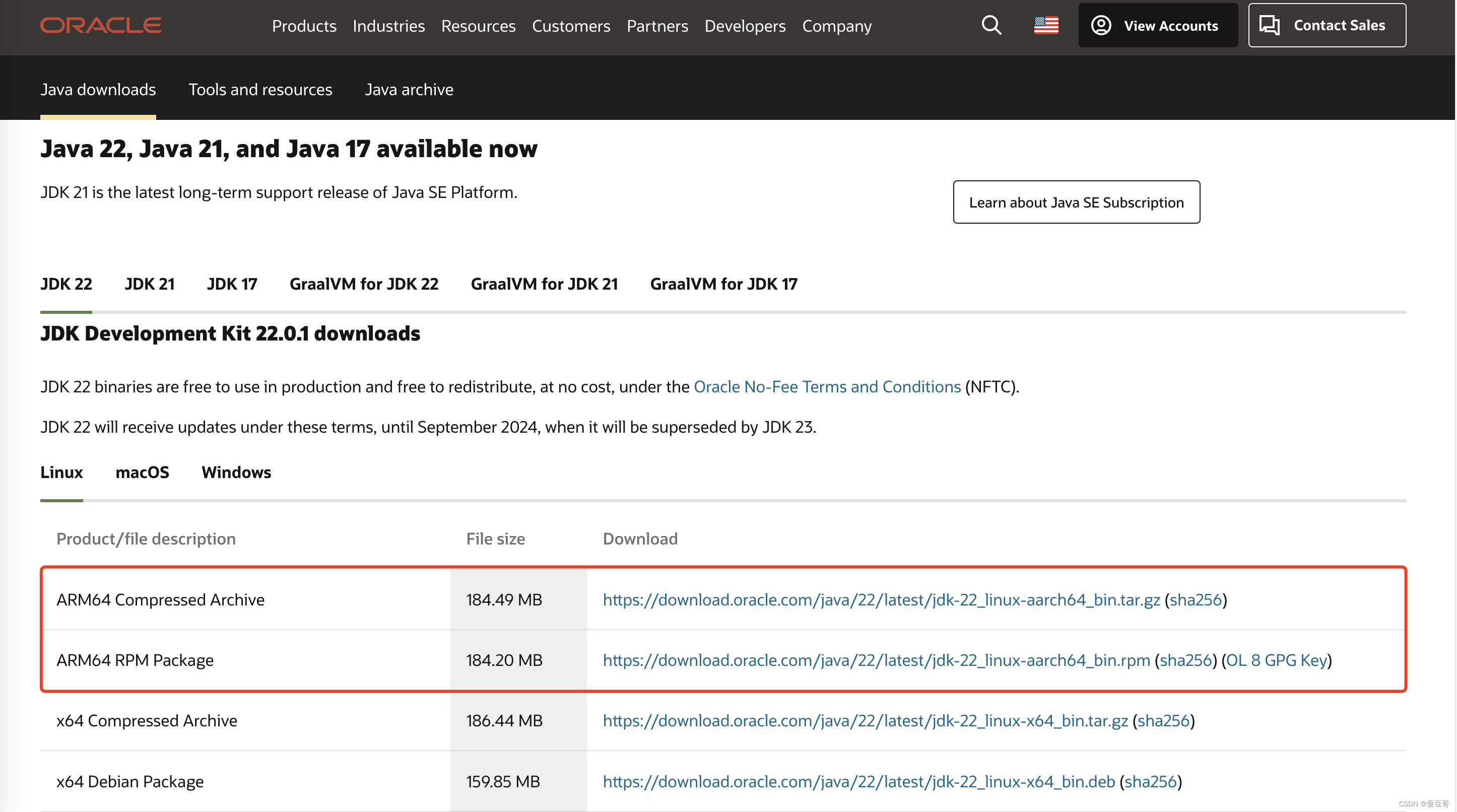Screen dimensions: 1457x812
Task: Click the JDK Development Kit 22.0.1 downloads heading
Action: [230, 333]
